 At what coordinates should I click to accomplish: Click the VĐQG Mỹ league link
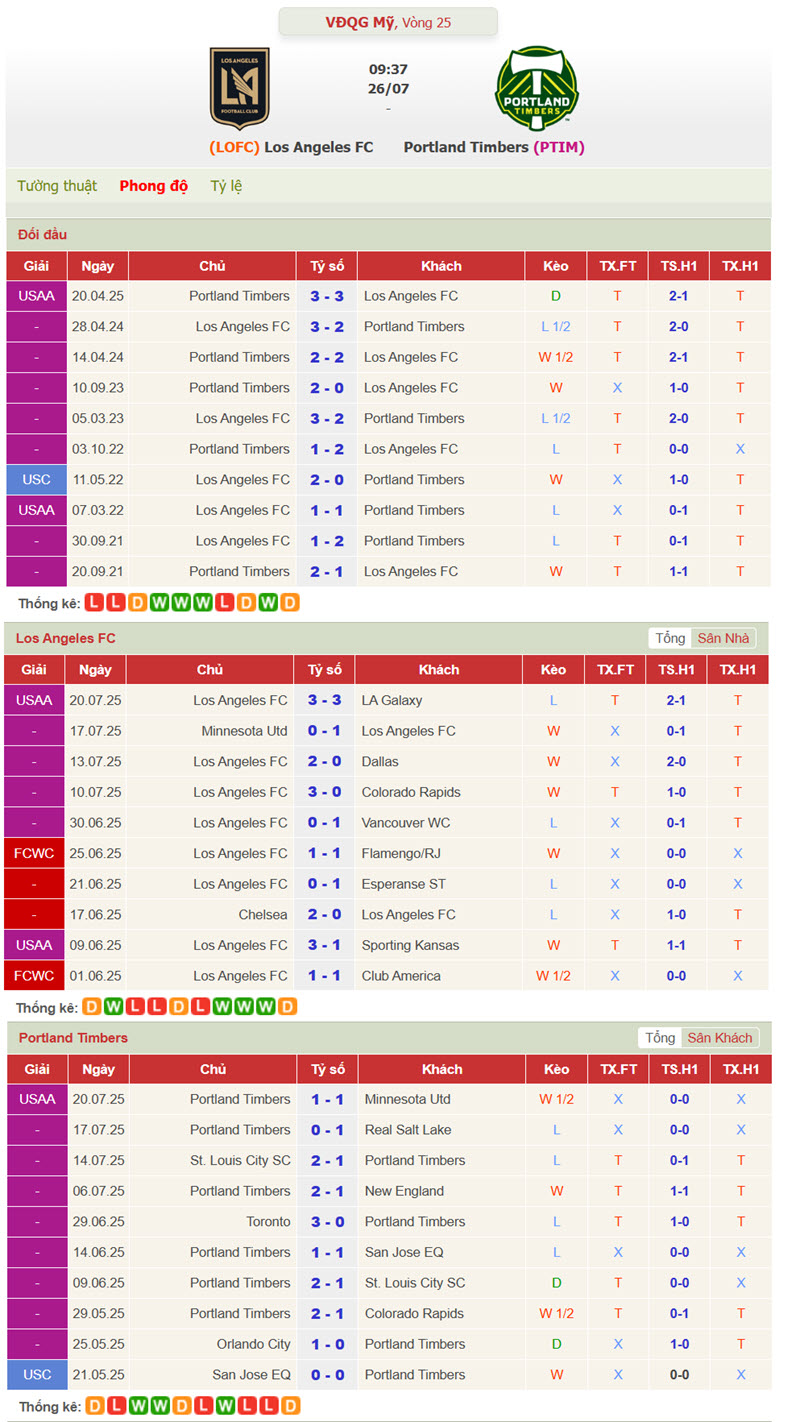(x=360, y=22)
